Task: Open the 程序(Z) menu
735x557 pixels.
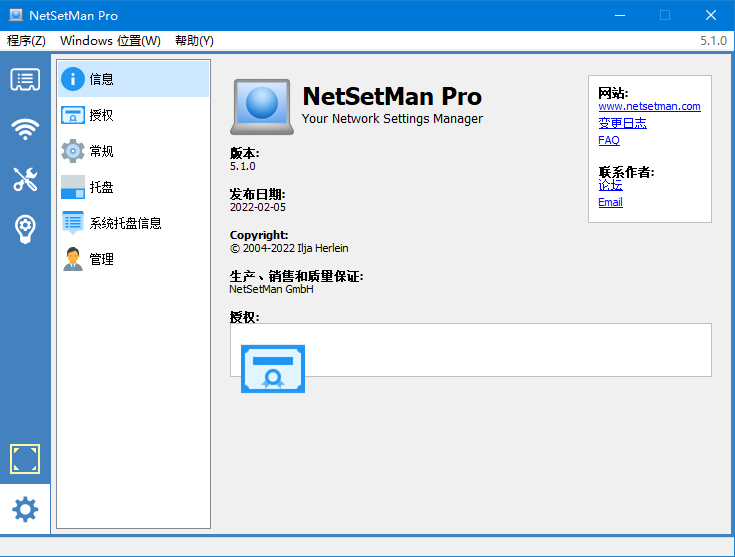Action: point(26,41)
